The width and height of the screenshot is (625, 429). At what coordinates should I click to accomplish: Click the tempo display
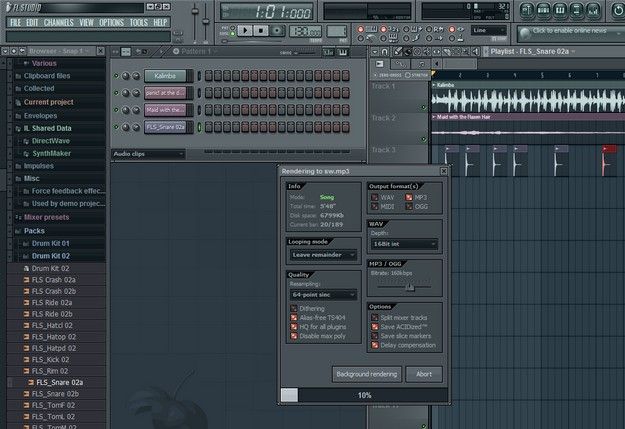tap(305, 31)
